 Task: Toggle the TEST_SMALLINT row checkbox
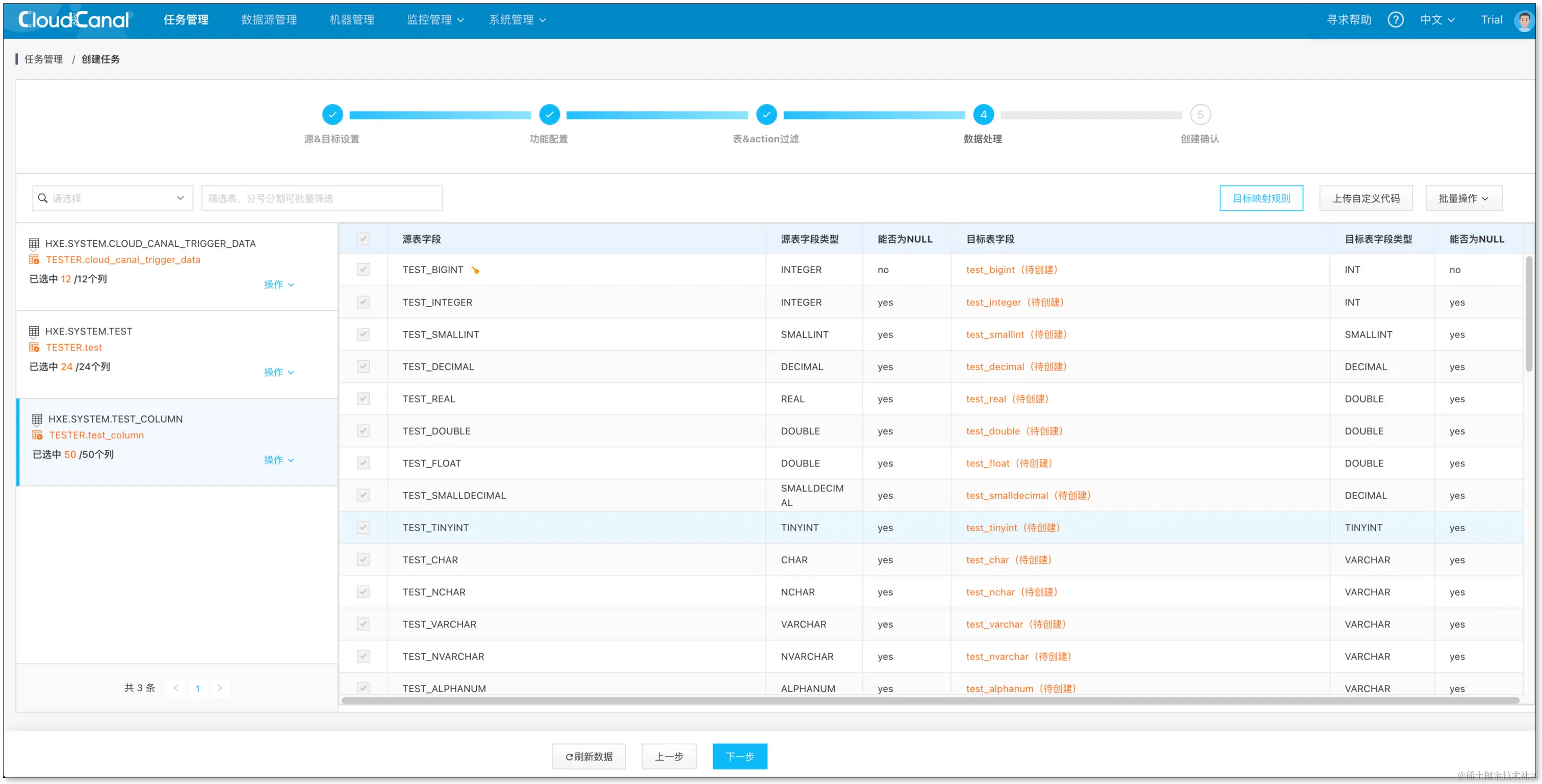click(x=364, y=334)
